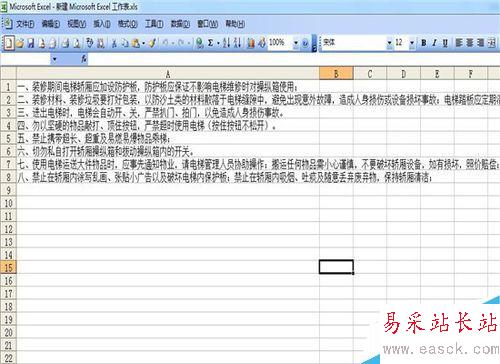Open the 帮助(H) menu
Image resolution: width=500 pixels, height=364 pixels.
(235, 24)
